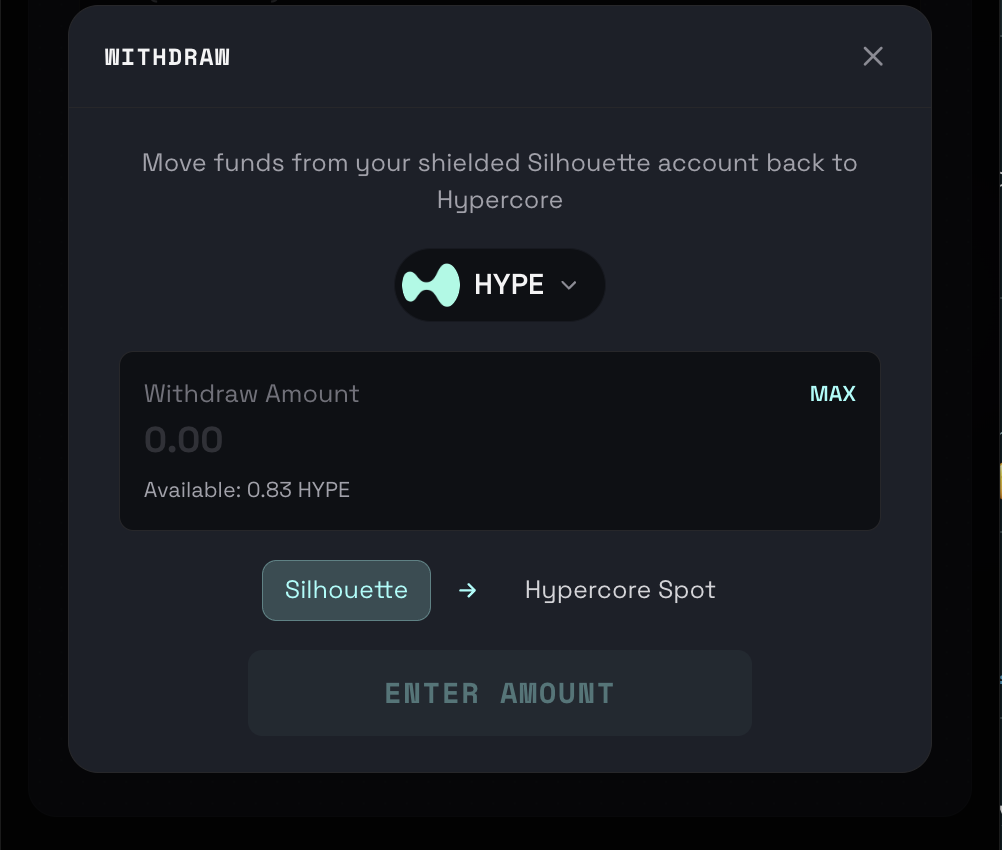This screenshot has height=850, width=1002.
Task: Click the HYPE token logo icon
Action: [431, 285]
